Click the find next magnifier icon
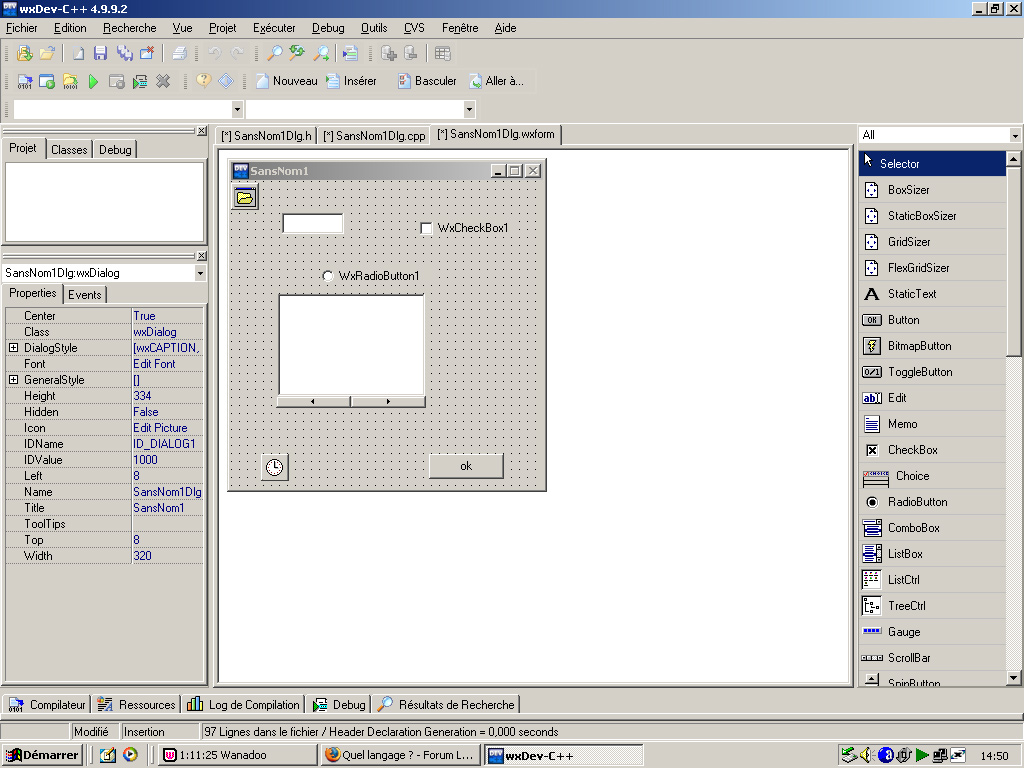Viewport: 1024px width, 768px height. [321, 54]
